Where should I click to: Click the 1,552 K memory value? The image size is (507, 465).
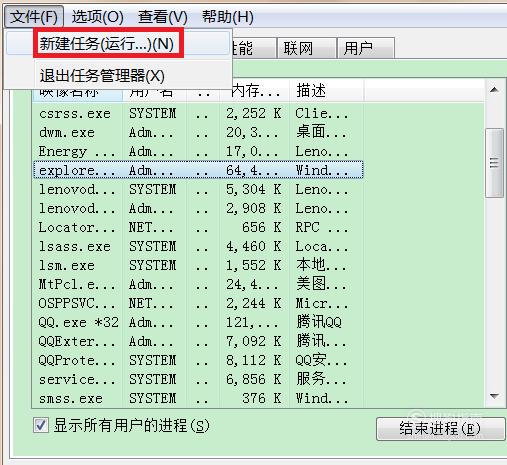click(254, 266)
